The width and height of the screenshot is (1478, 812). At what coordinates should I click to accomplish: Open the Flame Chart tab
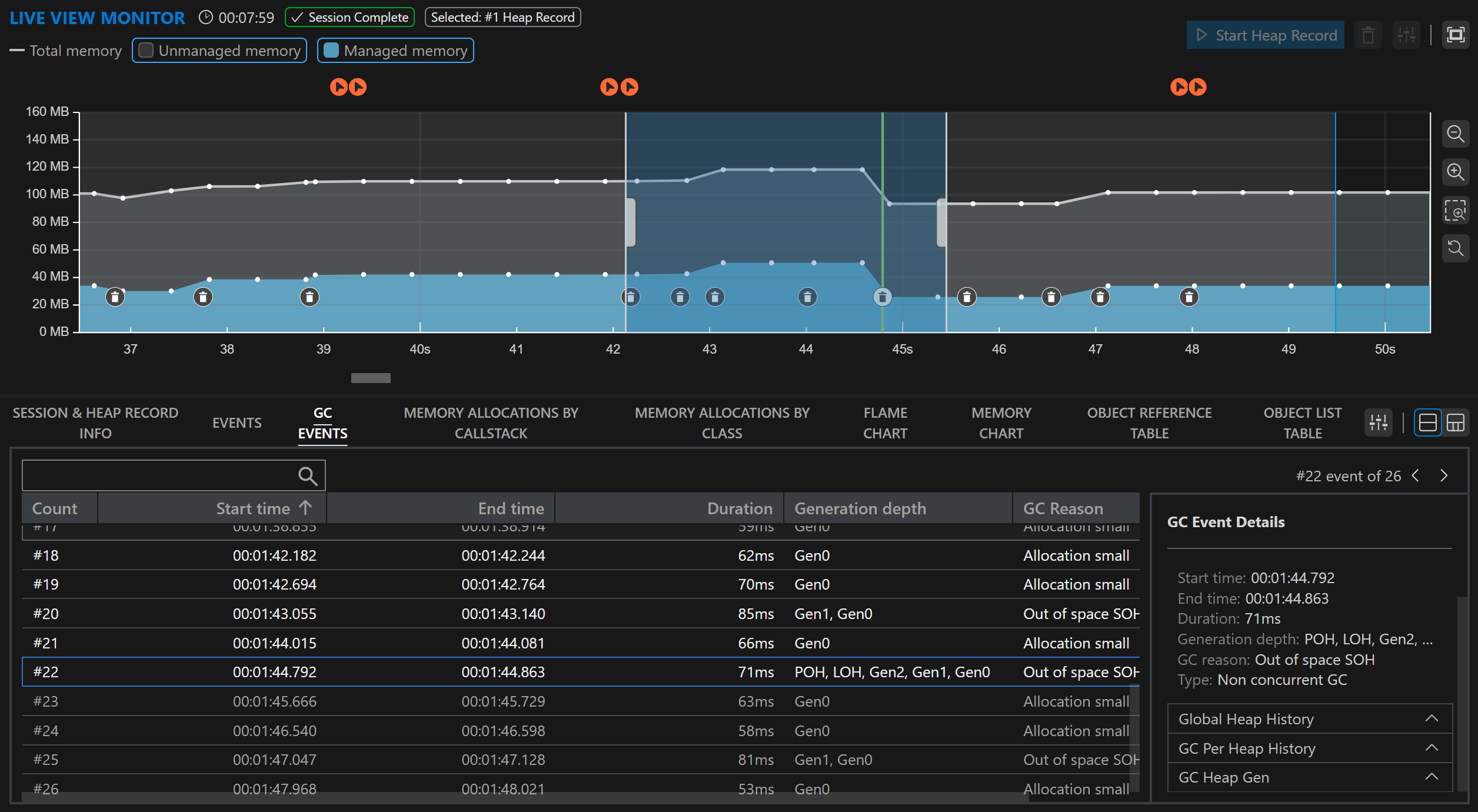pyautogui.click(x=885, y=422)
